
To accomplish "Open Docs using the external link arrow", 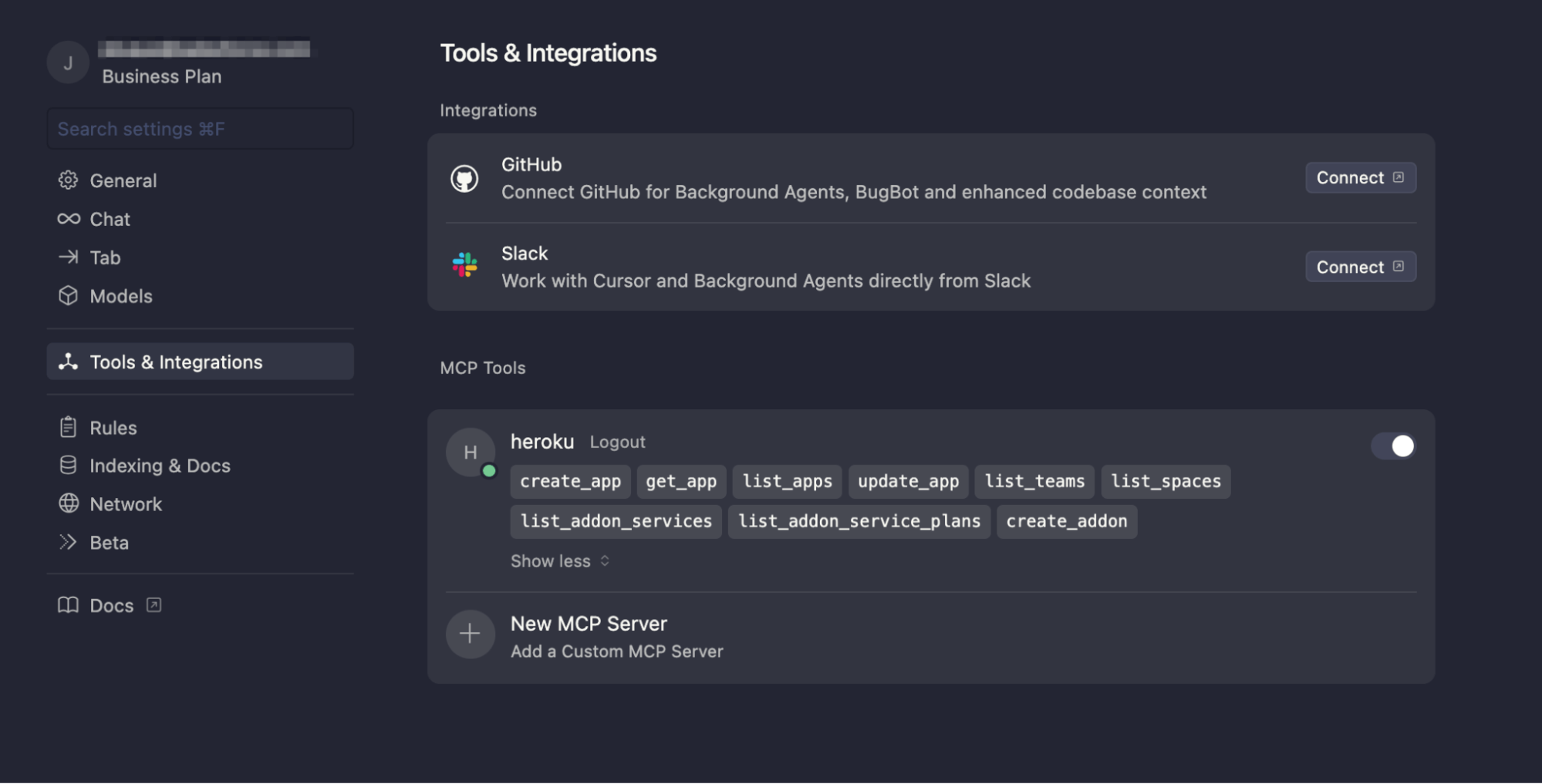I will pyautogui.click(x=155, y=605).
